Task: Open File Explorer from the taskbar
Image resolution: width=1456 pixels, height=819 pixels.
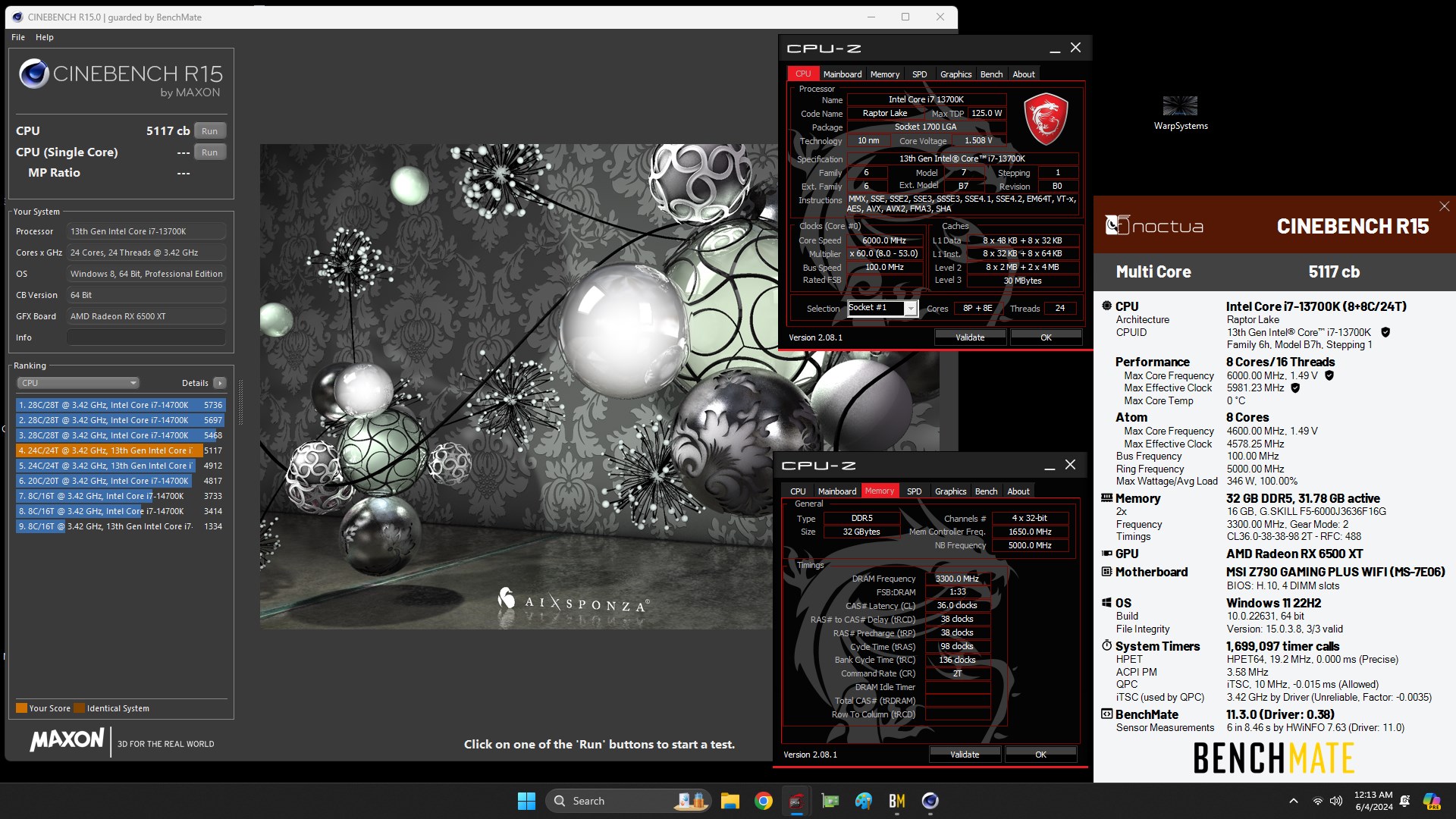Action: (730, 801)
